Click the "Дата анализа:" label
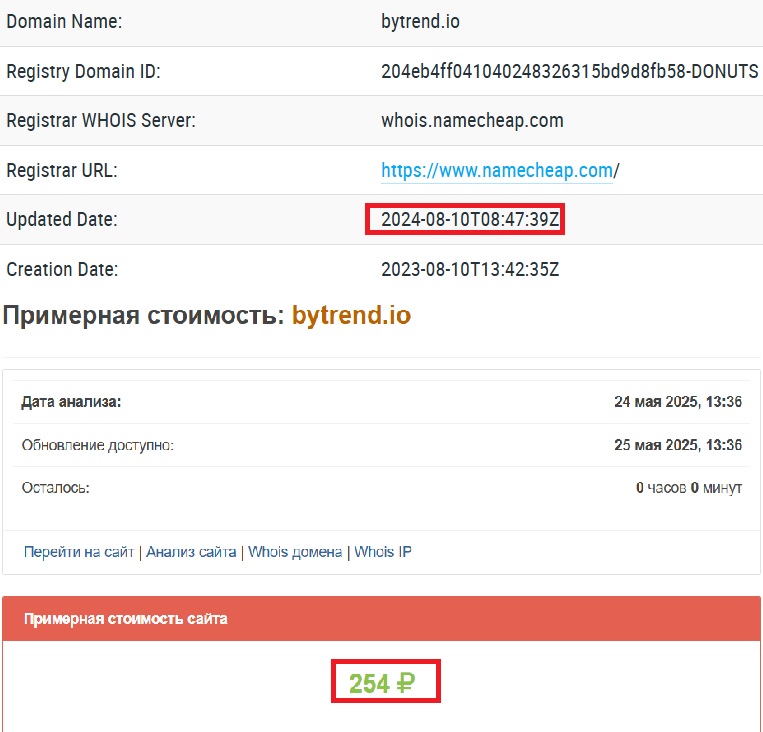This screenshot has width=763, height=732. pos(71,402)
